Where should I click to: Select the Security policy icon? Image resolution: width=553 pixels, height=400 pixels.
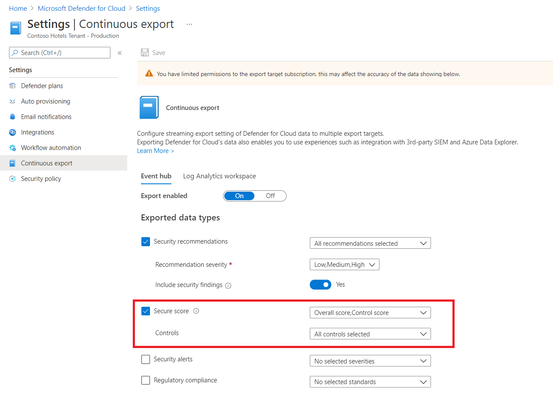point(13,179)
